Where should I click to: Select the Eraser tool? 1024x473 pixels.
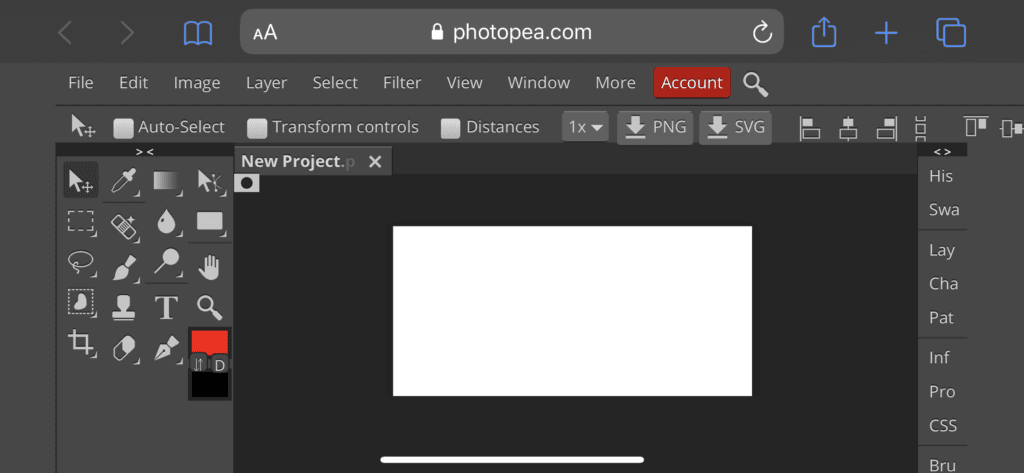pos(123,348)
